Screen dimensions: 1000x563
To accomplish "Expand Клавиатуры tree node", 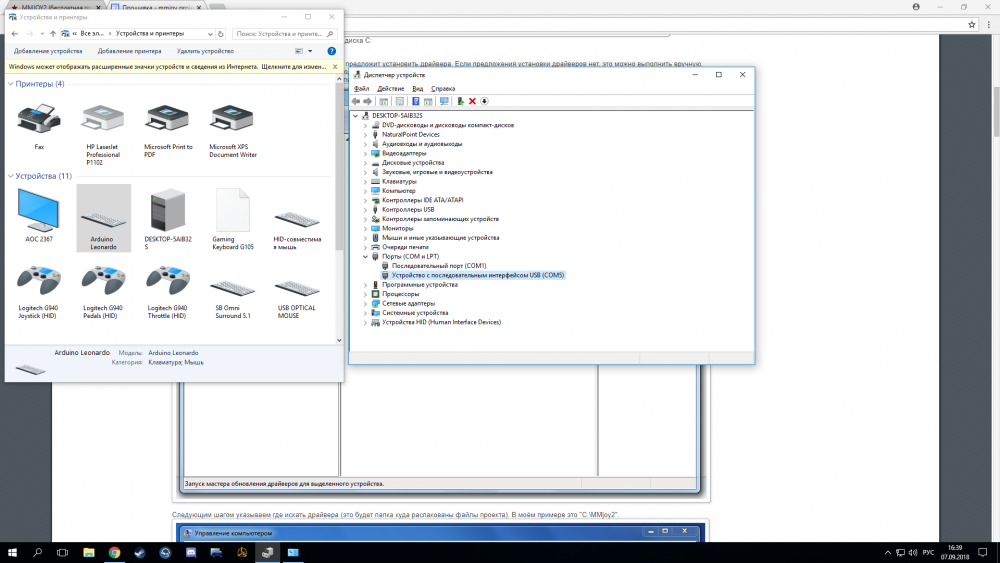I will [x=365, y=182].
